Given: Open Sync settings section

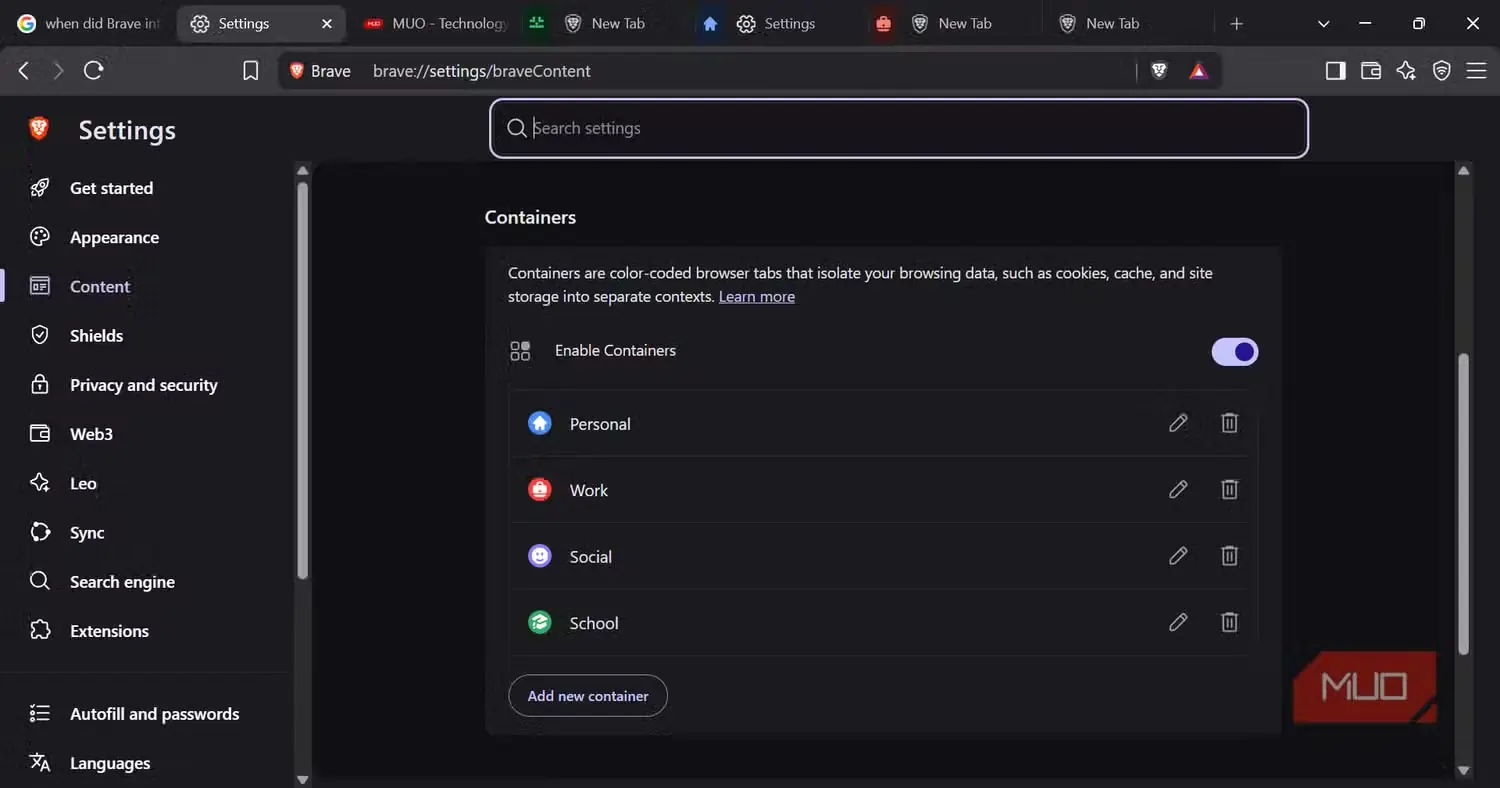Looking at the screenshot, I should coord(87,532).
